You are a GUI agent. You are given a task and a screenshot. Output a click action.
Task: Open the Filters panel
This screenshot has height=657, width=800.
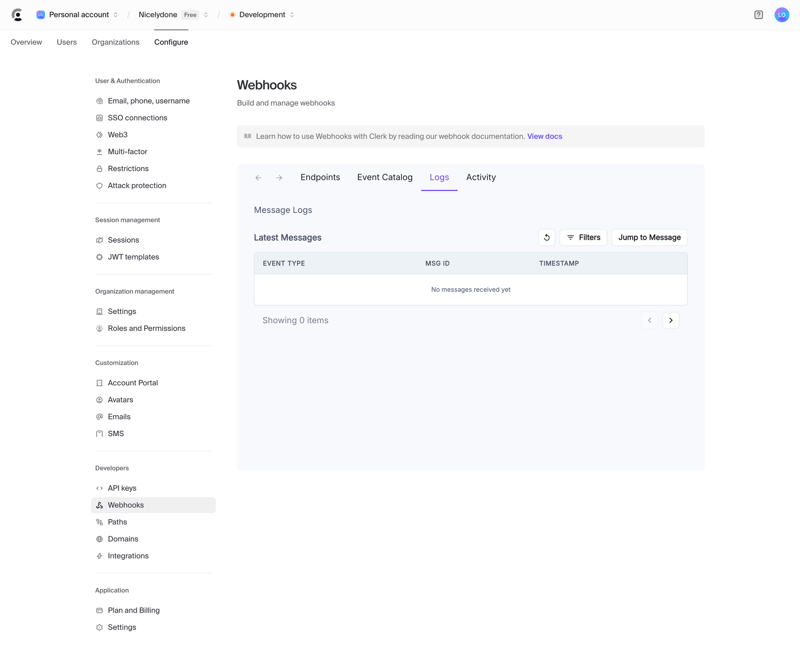(584, 237)
